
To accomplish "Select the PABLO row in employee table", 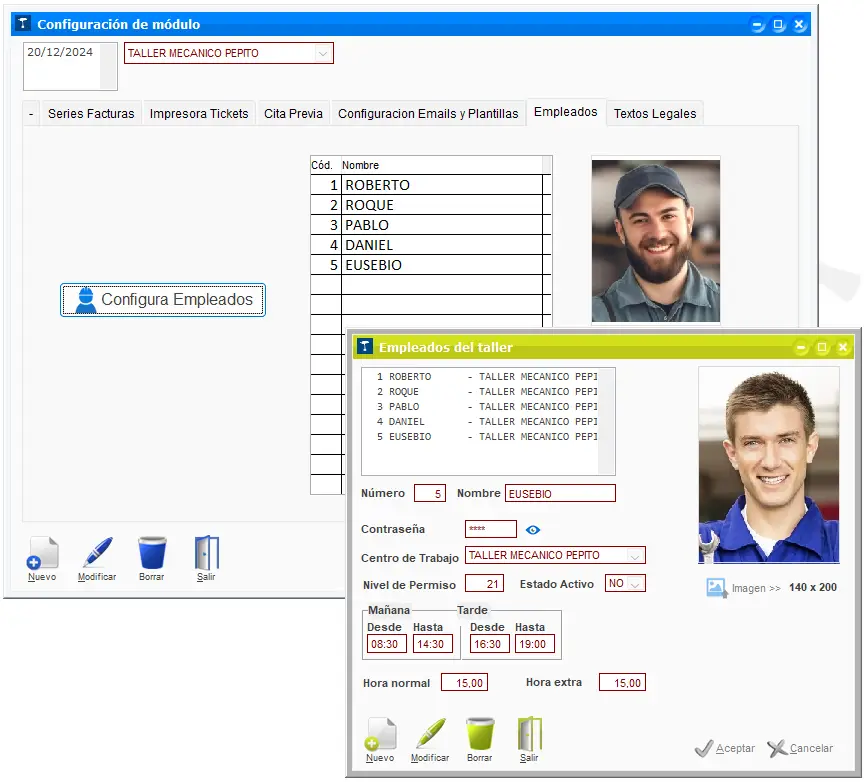I will (440, 225).
